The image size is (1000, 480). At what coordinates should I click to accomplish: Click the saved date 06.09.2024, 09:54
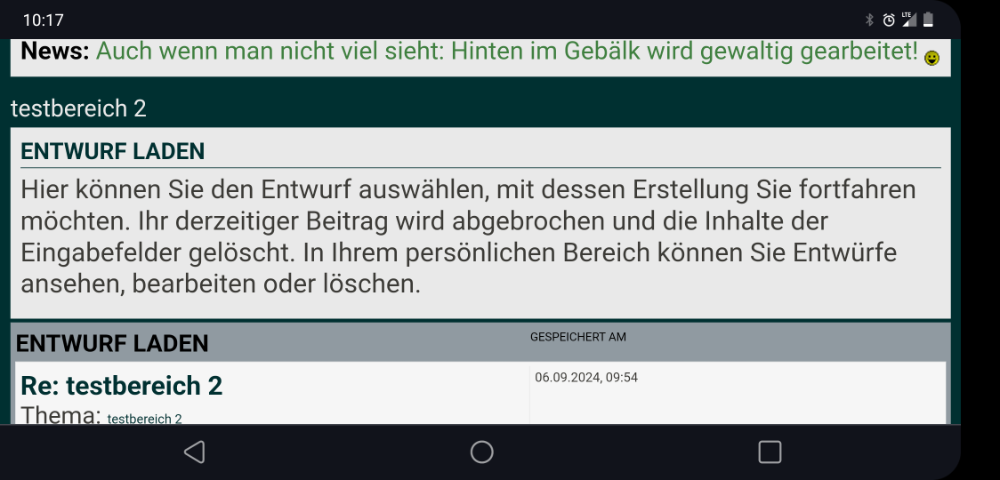click(x=586, y=377)
